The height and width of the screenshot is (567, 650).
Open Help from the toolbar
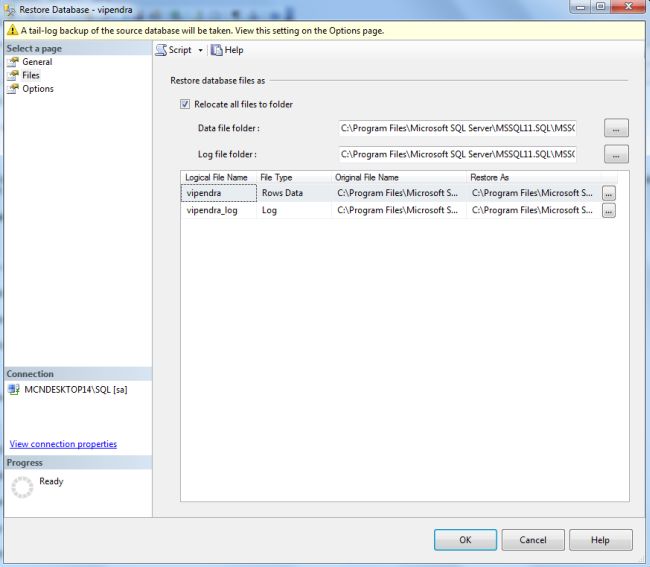tap(227, 50)
